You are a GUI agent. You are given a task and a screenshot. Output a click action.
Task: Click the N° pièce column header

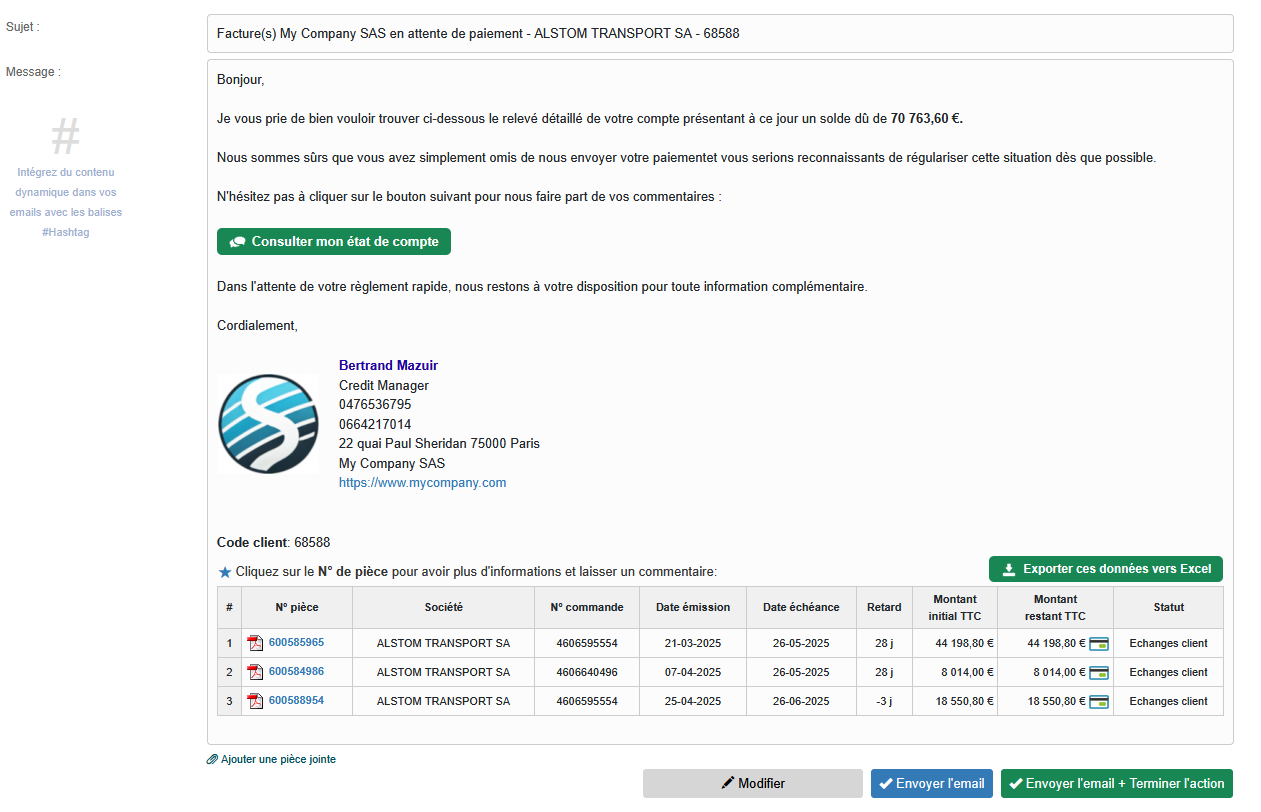[297, 607]
